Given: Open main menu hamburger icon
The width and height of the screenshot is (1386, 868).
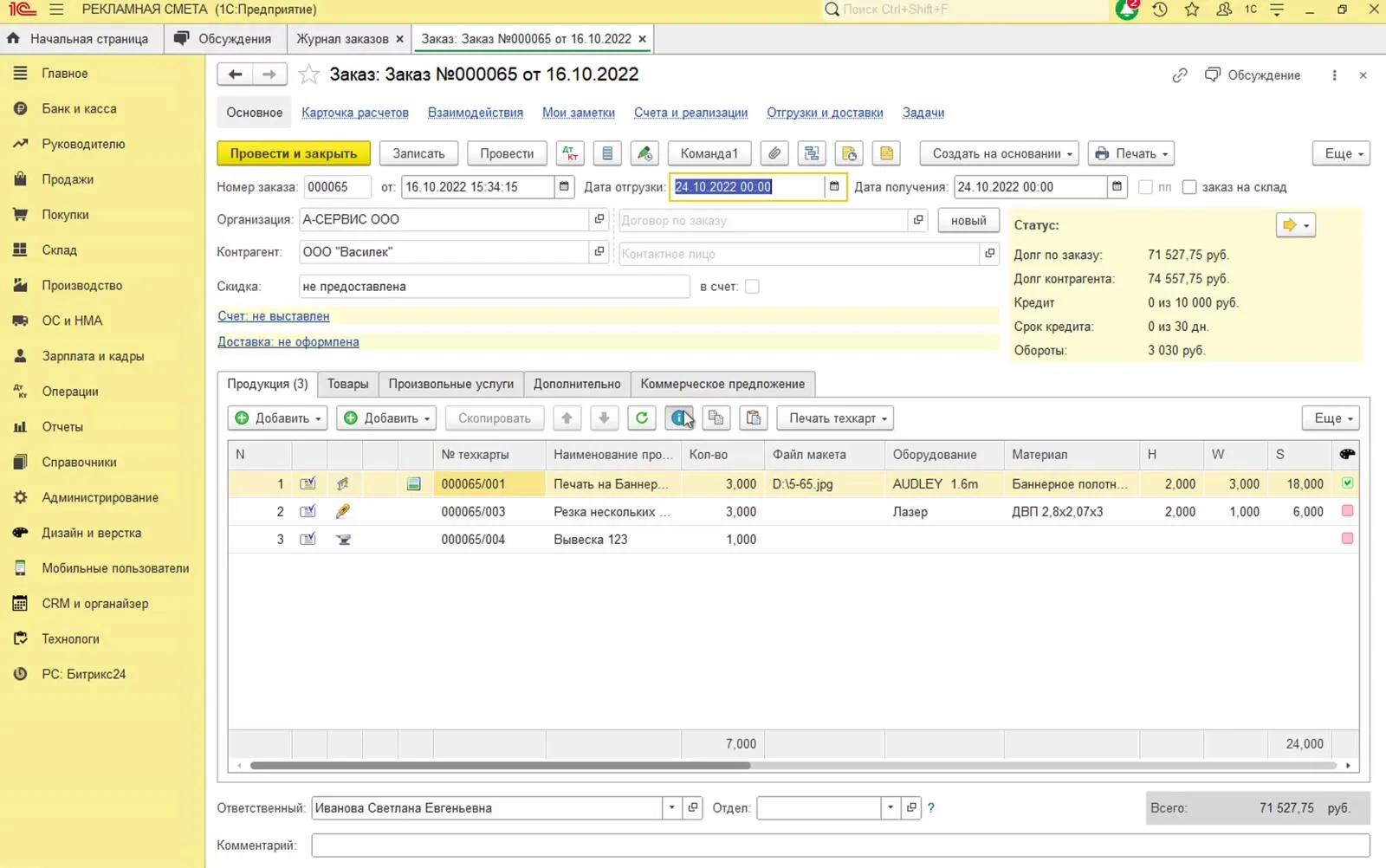Looking at the screenshot, I should (56, 10).
